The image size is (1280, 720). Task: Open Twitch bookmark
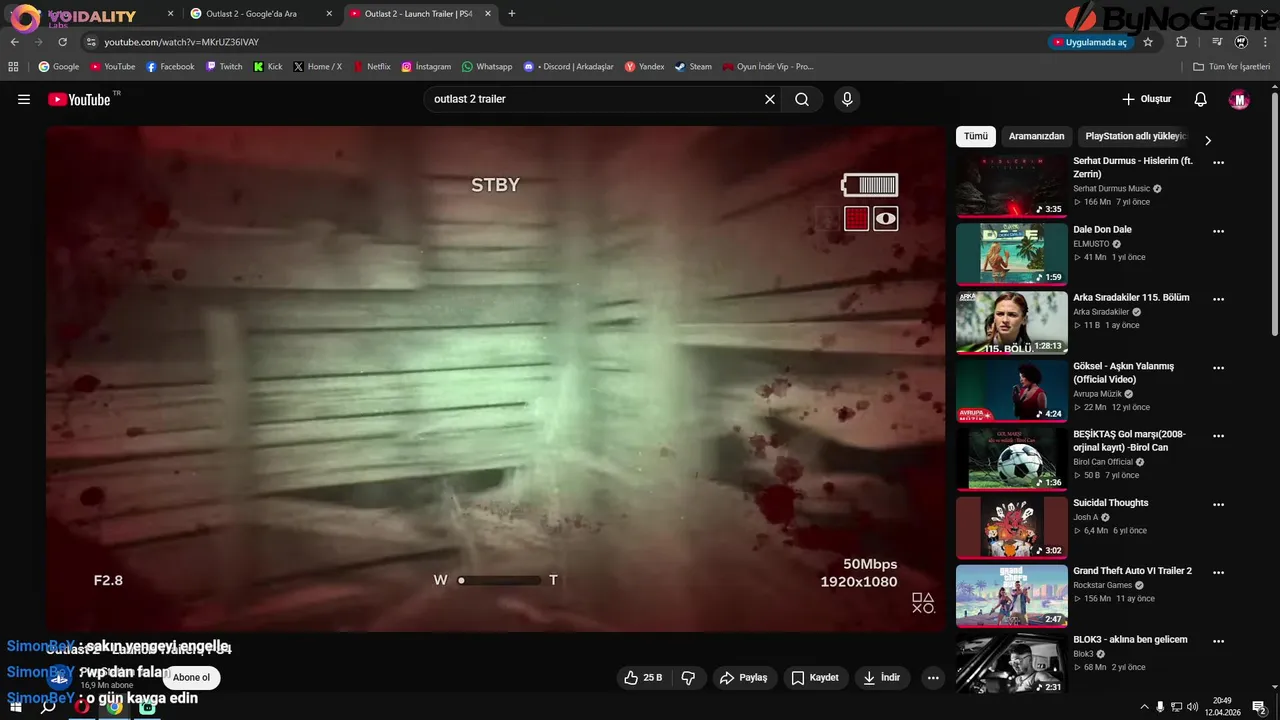[224, 67]
